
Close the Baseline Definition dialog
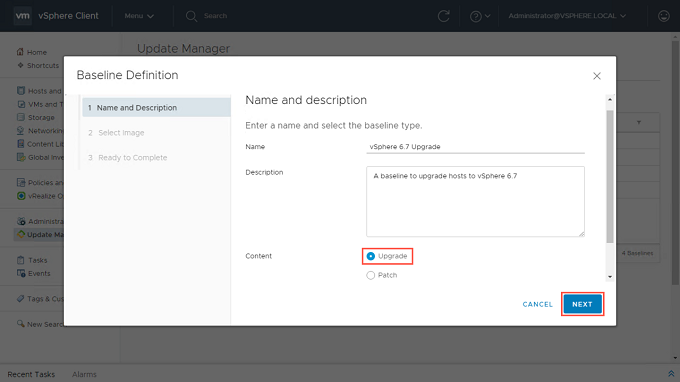point(597,76)
